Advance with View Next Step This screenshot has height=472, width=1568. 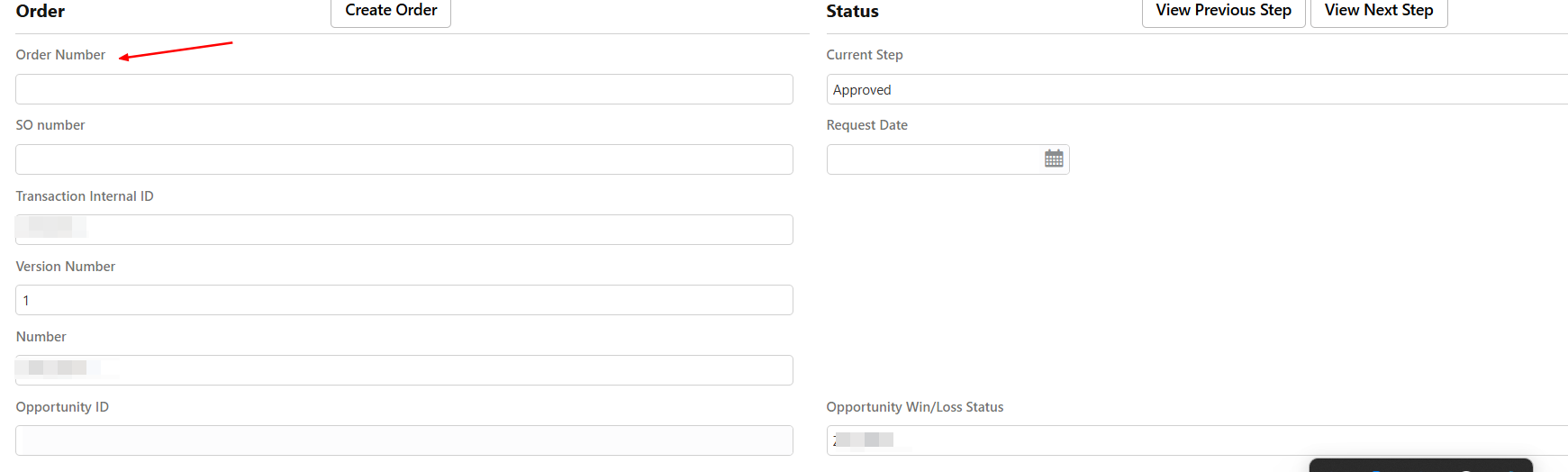tap(1379, 11)
